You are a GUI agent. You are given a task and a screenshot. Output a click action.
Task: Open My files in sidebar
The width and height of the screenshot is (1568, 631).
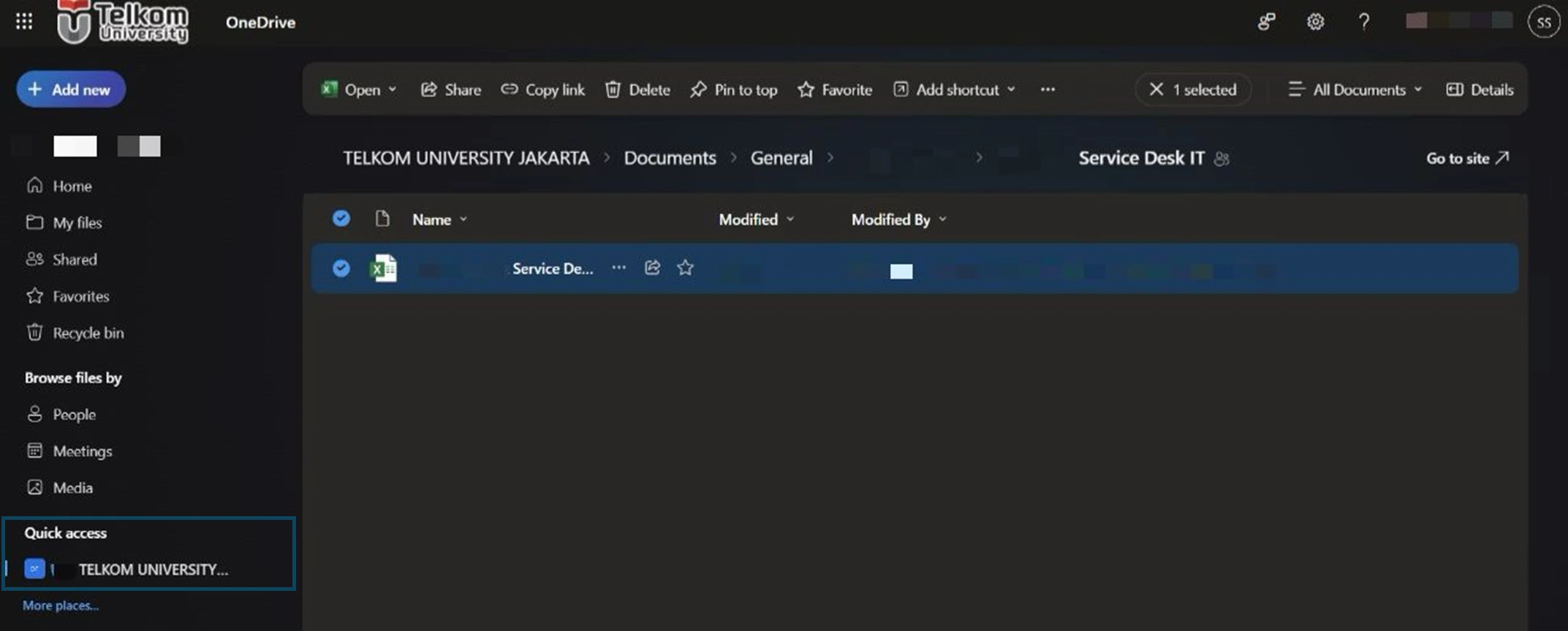(64, 222)
